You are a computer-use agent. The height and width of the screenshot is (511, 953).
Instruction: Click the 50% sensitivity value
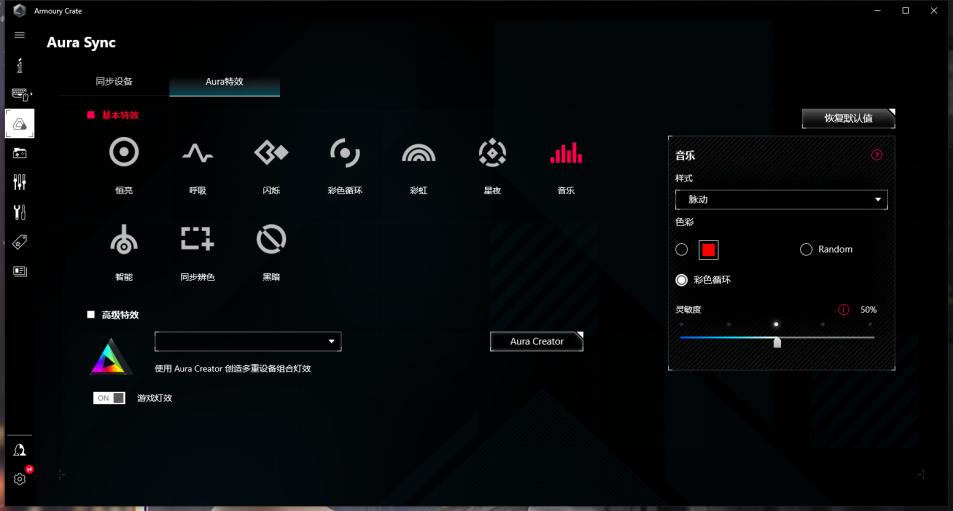point(869,310)
